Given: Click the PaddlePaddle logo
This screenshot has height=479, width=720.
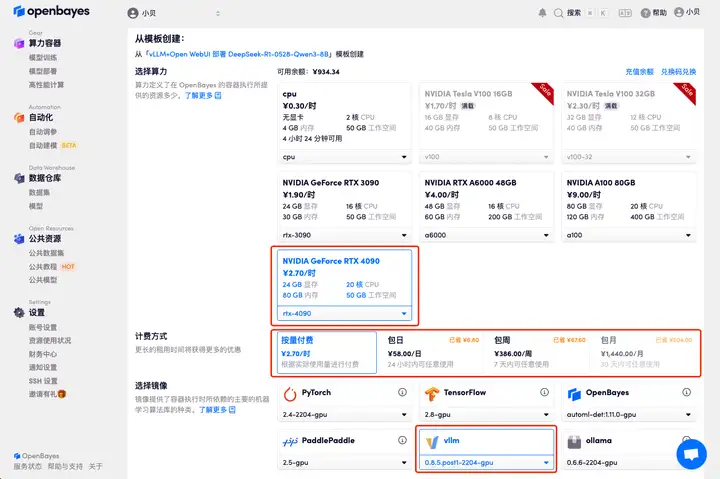Looking at the screenshot, I should coord(290,442).
